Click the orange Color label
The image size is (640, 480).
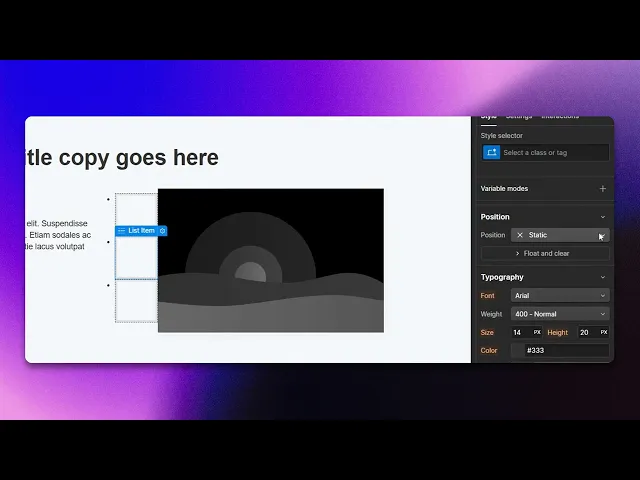coord(489,351)
